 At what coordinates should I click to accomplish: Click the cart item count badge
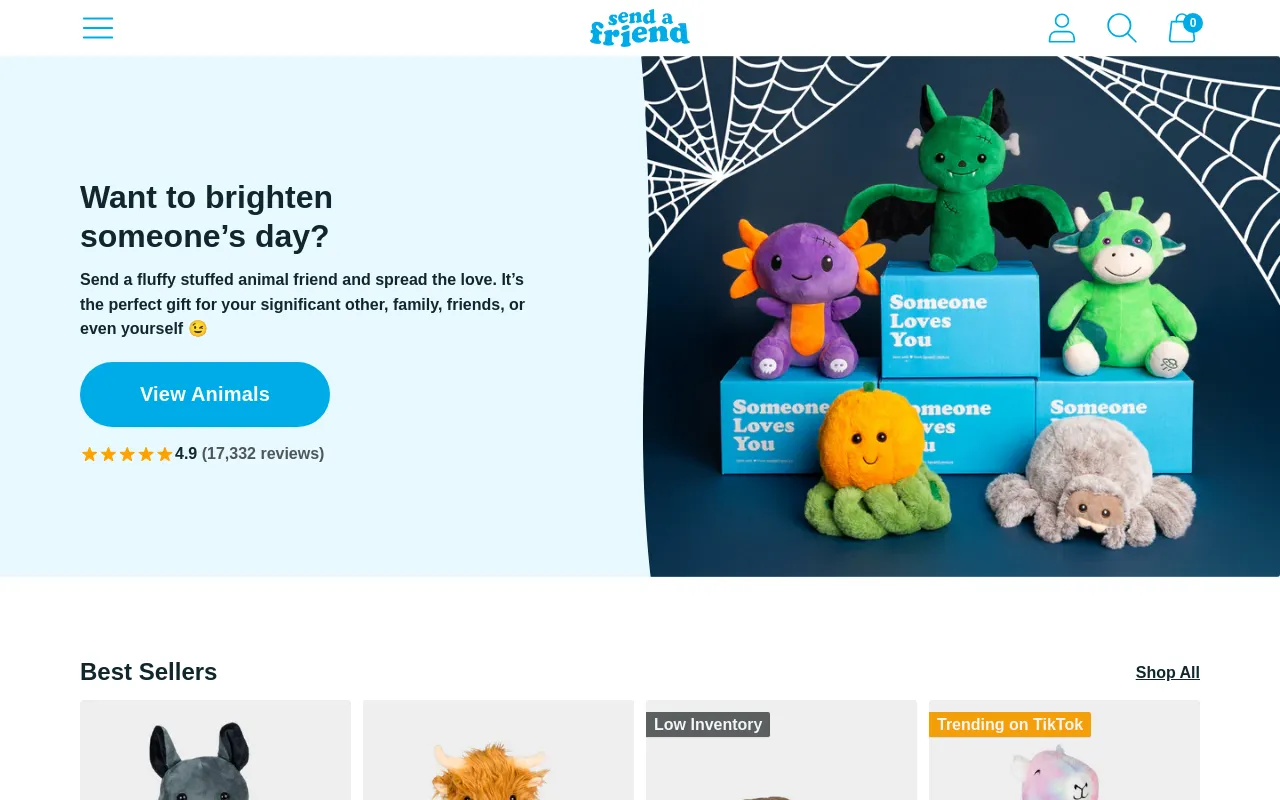1193,22
